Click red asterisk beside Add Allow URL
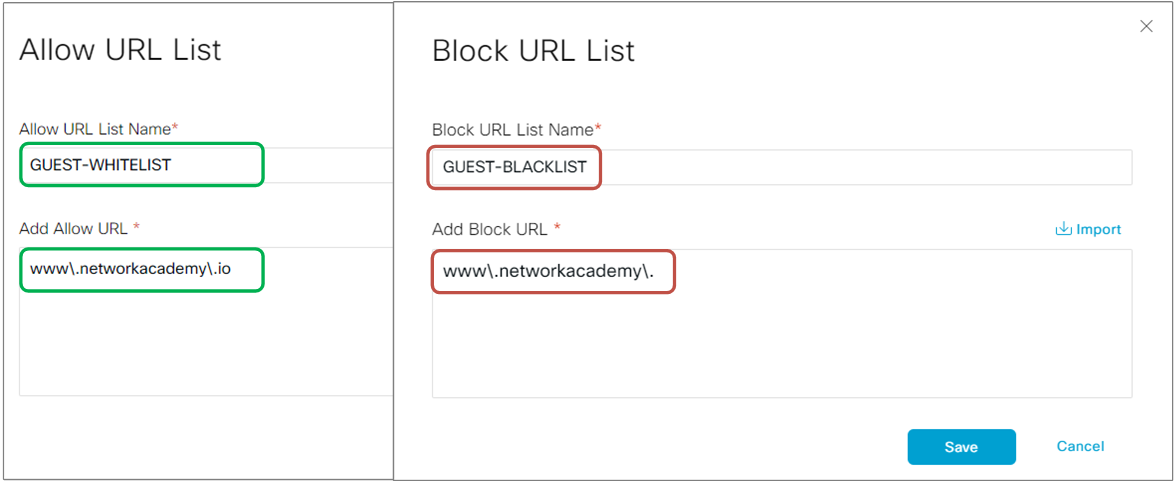1176x482 pixels. [136, 228]
